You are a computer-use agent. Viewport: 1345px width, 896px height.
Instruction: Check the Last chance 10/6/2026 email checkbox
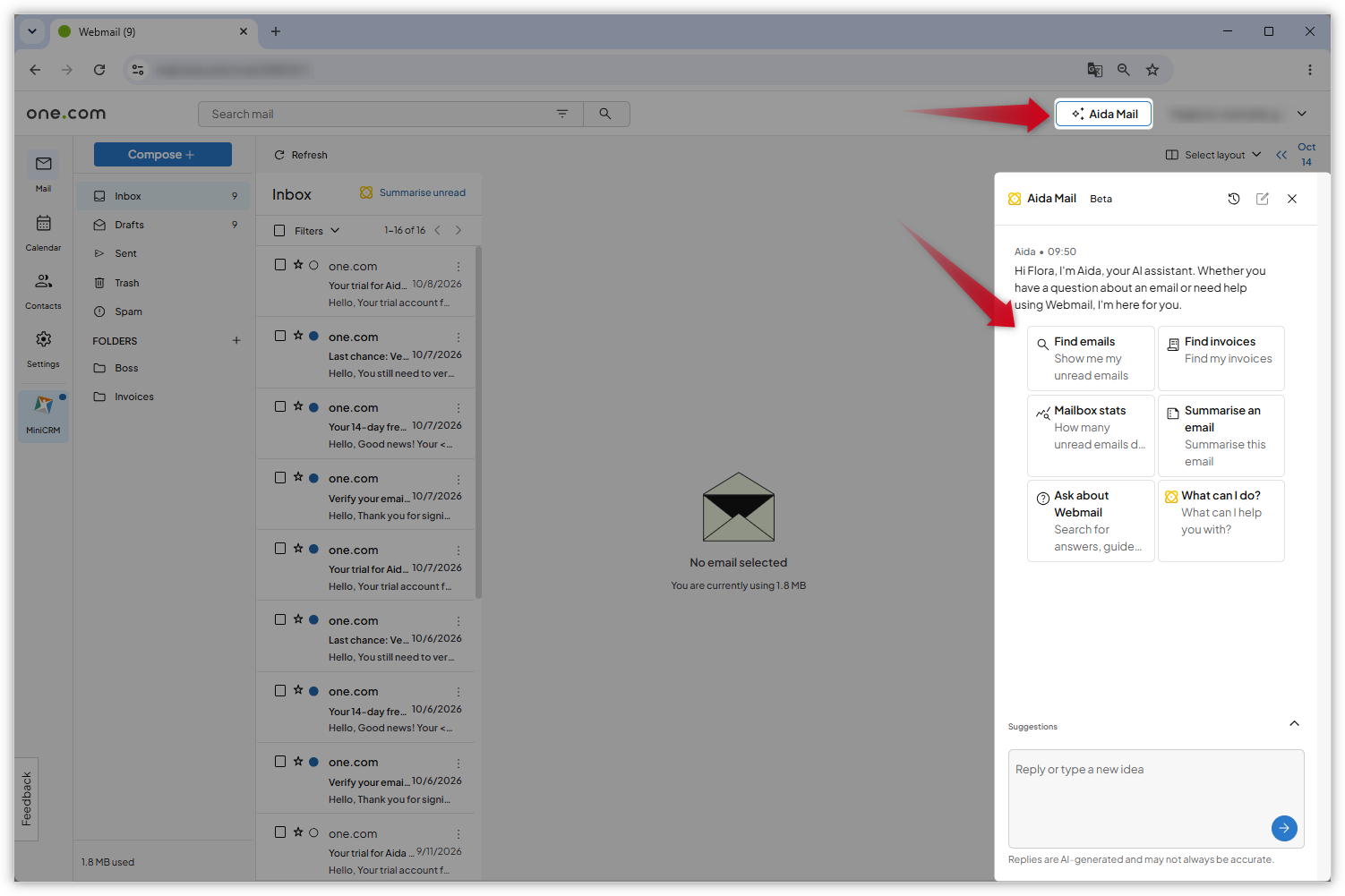tap(280, 619)
